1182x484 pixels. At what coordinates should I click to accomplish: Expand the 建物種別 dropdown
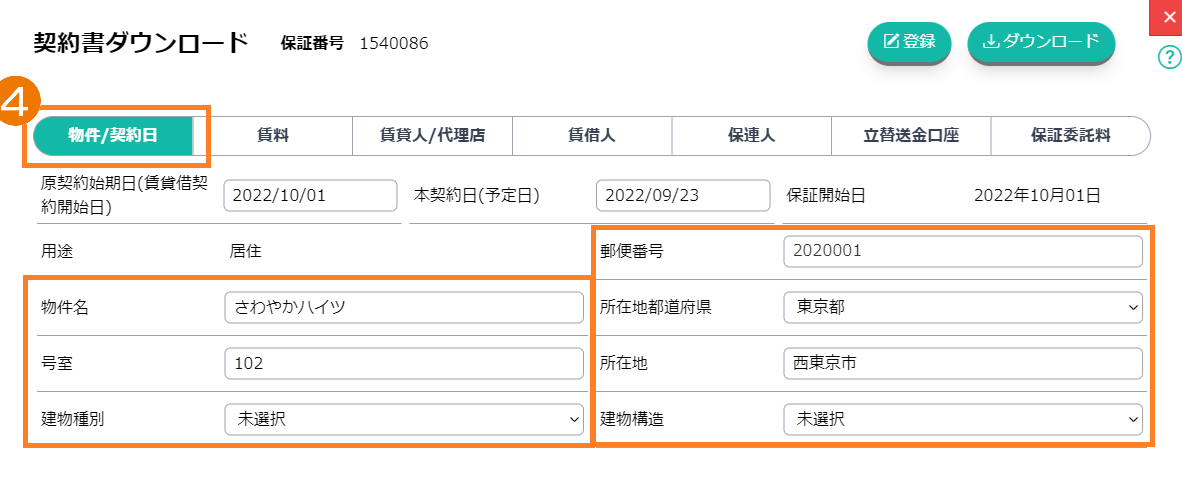(x=404, y=420)
